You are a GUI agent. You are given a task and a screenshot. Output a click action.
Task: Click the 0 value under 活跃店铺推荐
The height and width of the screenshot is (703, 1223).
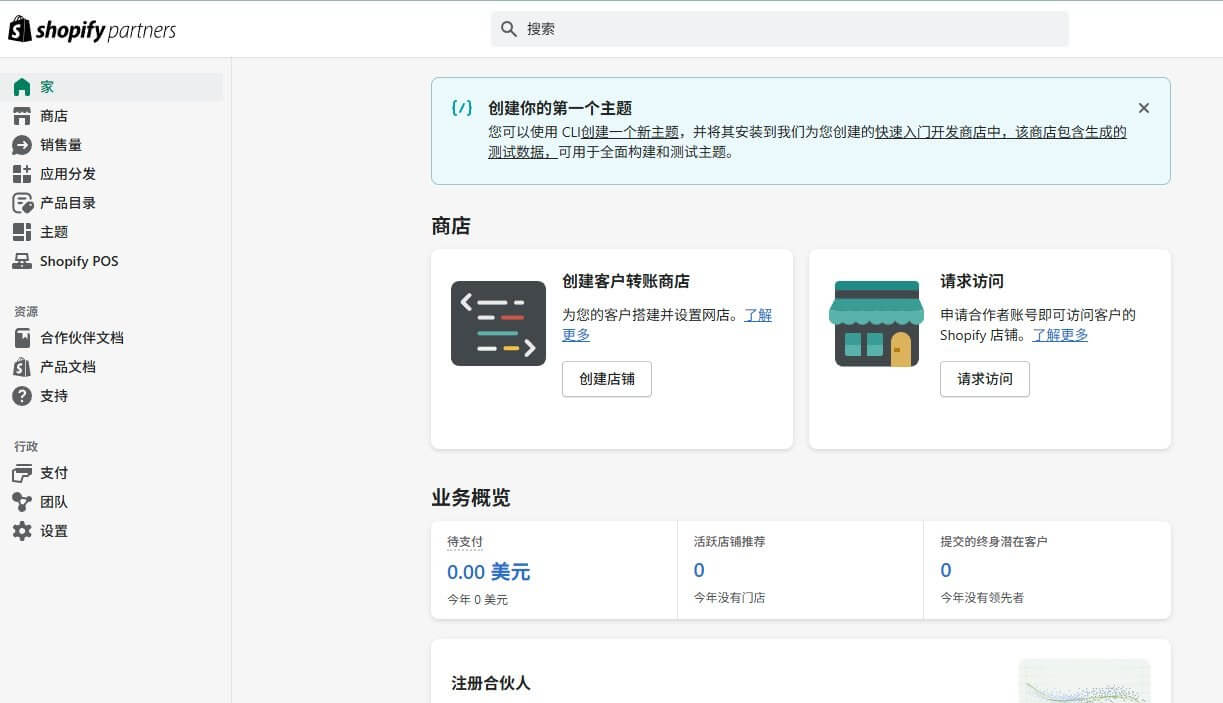699,570
